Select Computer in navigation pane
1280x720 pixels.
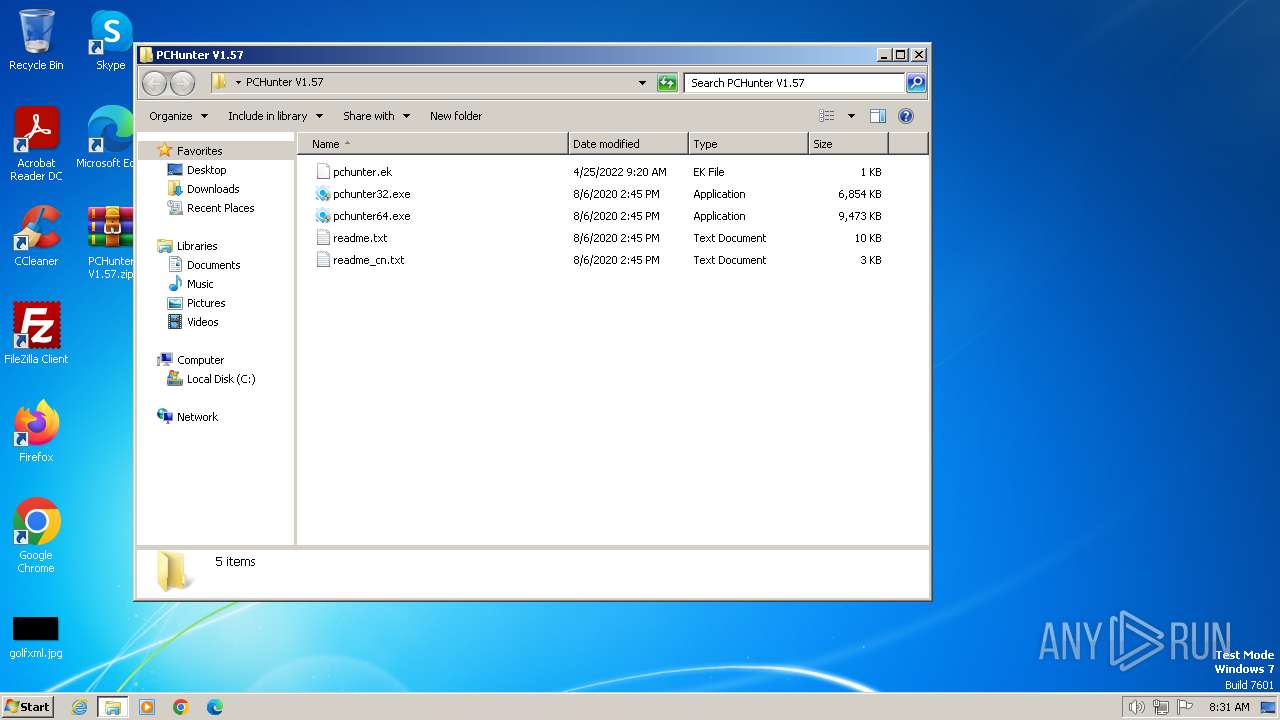(x=200, y=360)
